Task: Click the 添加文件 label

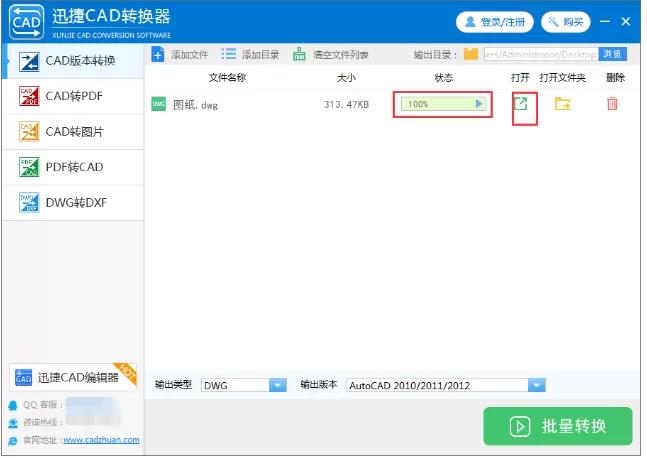Action: coord(189,54)
